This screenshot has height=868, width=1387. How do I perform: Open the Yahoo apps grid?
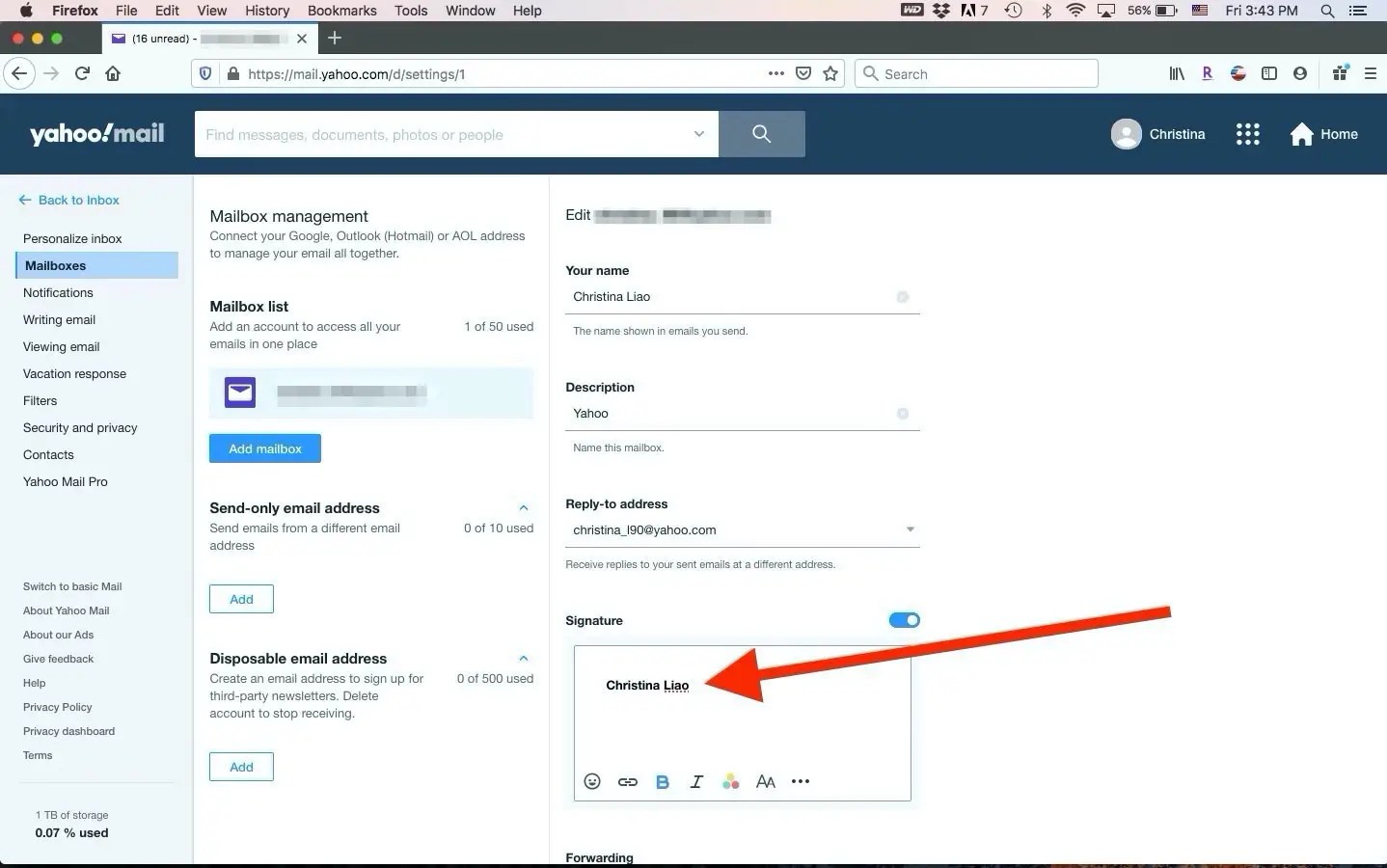pyautogui.click(x=1248, y=134)
